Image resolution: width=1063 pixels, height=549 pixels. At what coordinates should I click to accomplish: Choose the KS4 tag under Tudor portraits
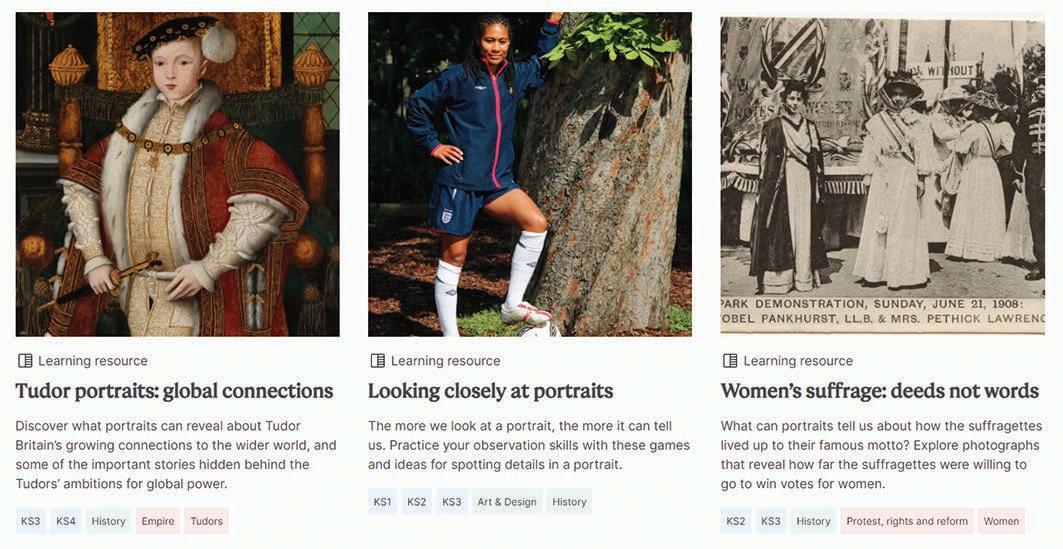66,521
